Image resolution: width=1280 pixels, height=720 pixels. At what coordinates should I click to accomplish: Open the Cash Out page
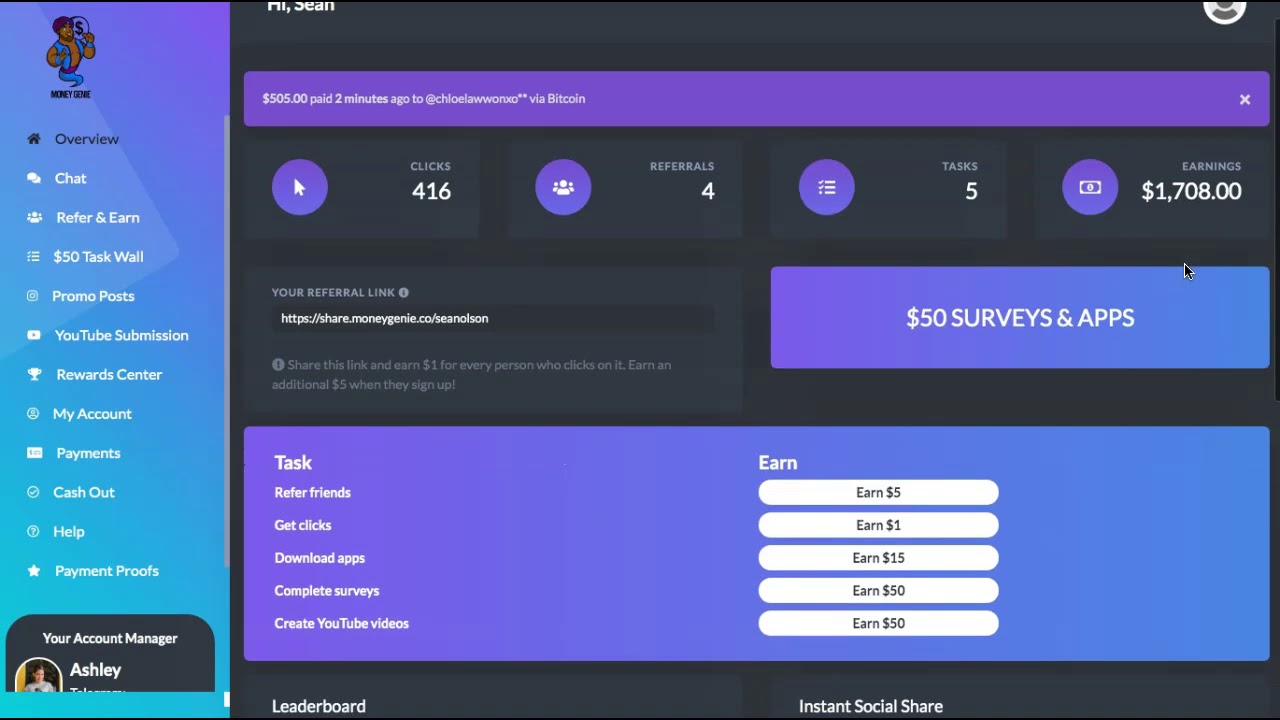83,492
